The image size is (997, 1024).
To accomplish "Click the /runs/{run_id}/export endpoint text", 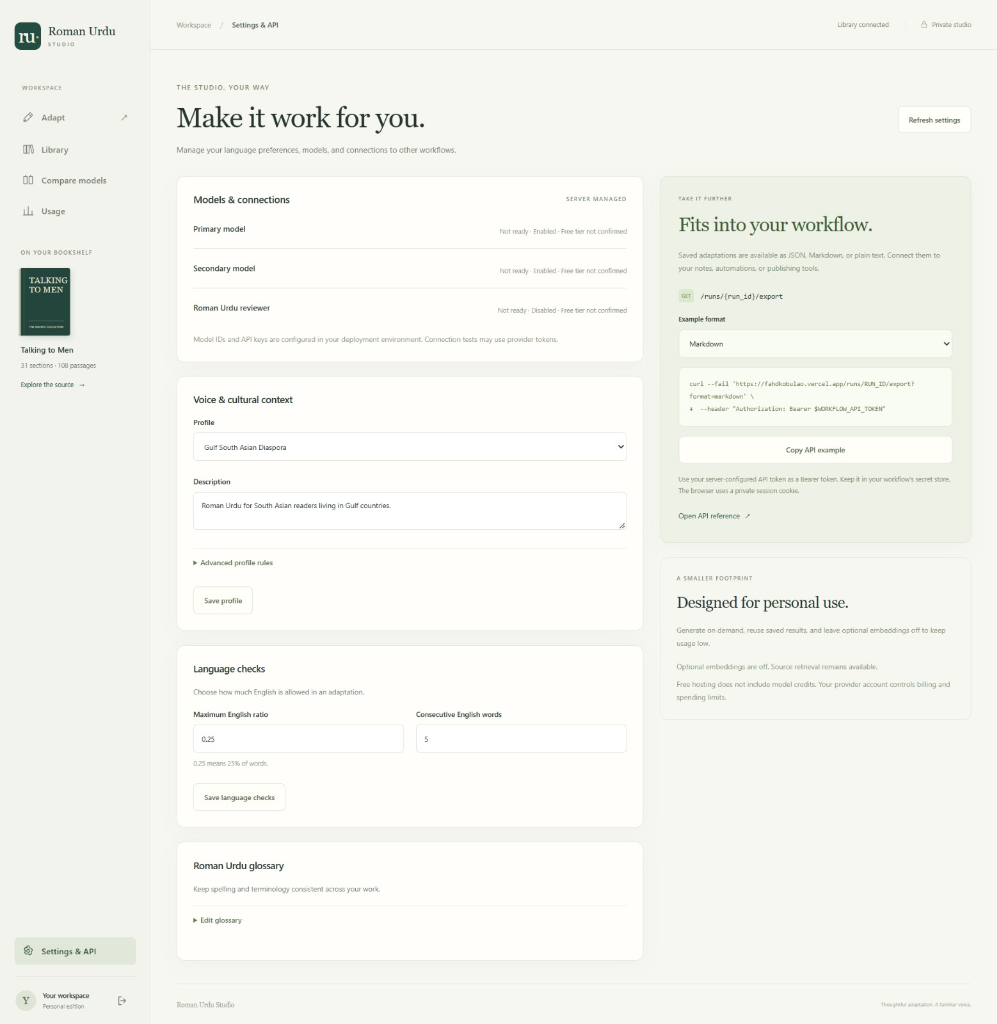I will (742, 296).
